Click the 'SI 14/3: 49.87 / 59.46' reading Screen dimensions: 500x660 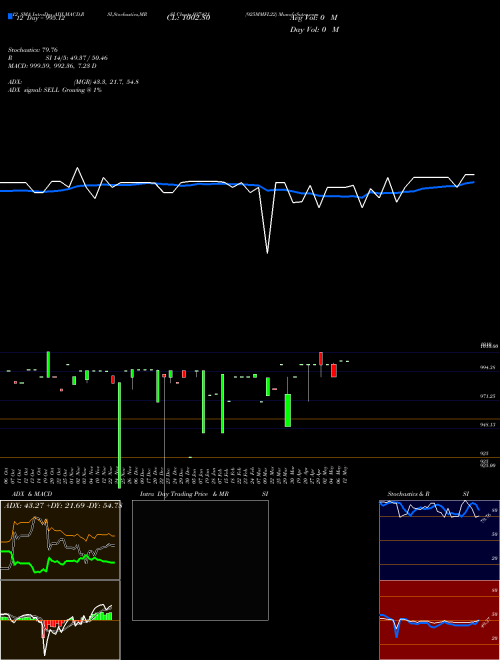(77, 58)
